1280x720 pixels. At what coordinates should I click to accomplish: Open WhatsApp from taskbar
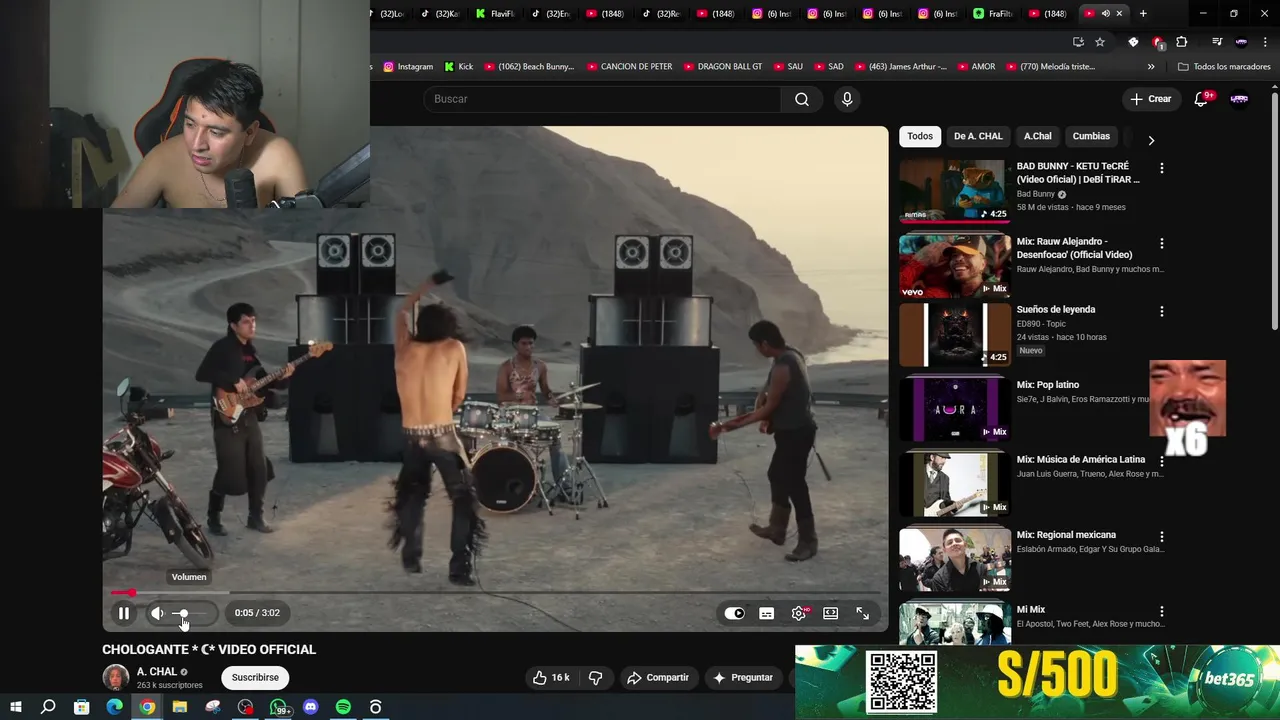279,707
